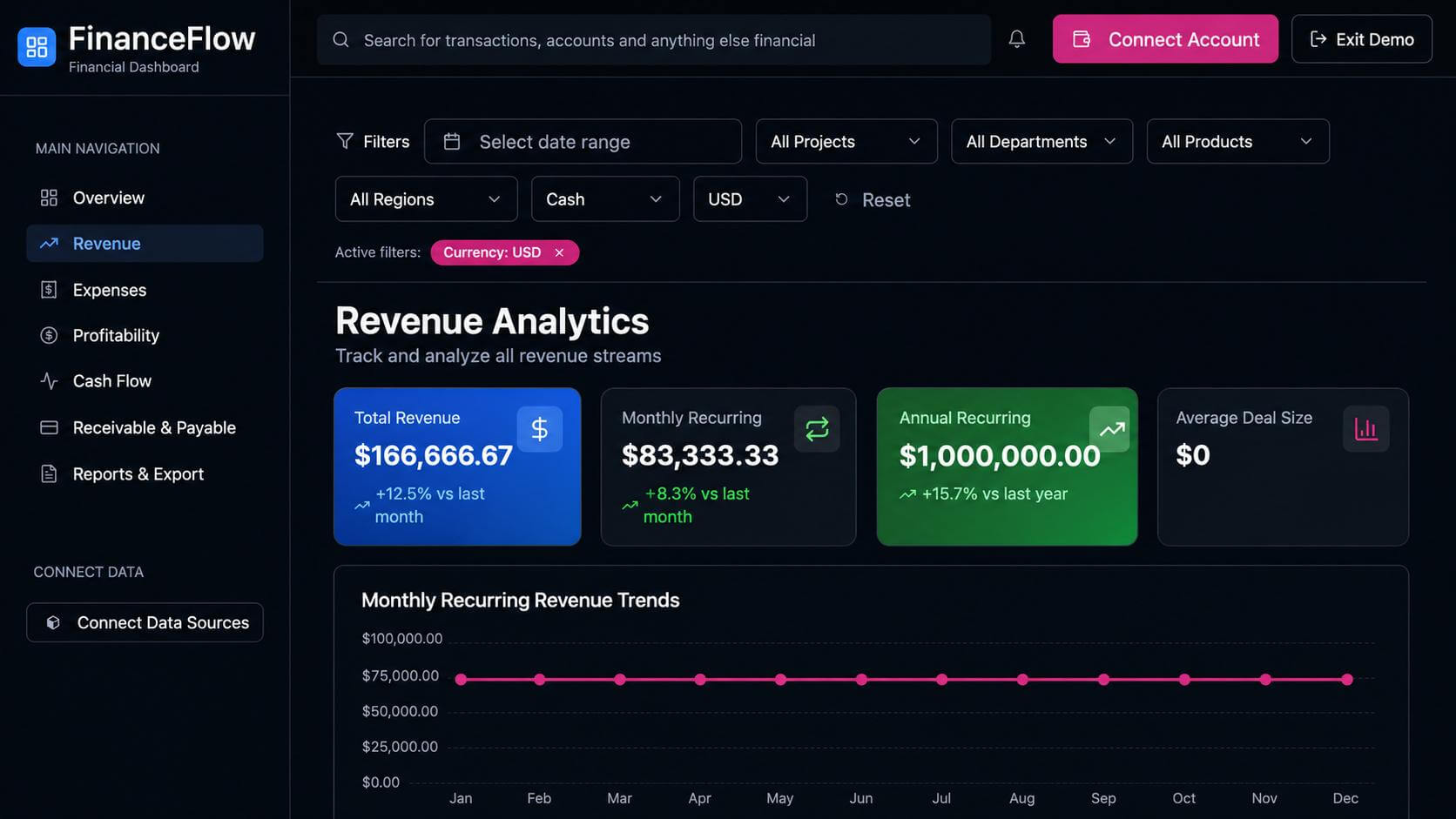Open Reports & Export page
The width and height of the screenshot is (1456, 819).
(145, 473)
